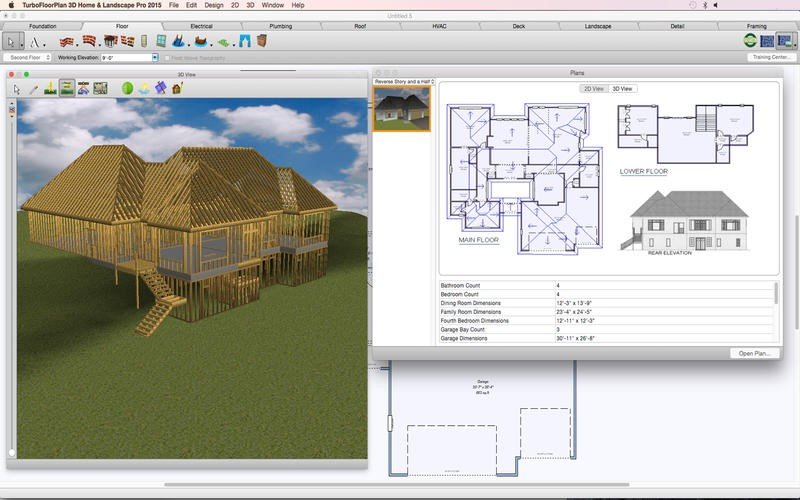Click the Working Elevation input field
The image size is (800, 500).
click(x=127, y=58)
